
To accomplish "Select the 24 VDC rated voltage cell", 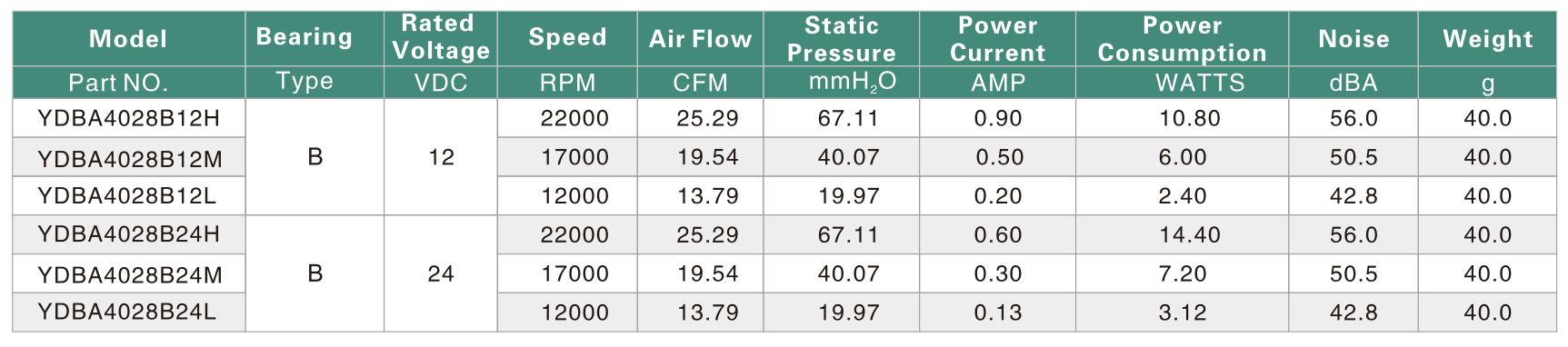I will pos(441,273).
